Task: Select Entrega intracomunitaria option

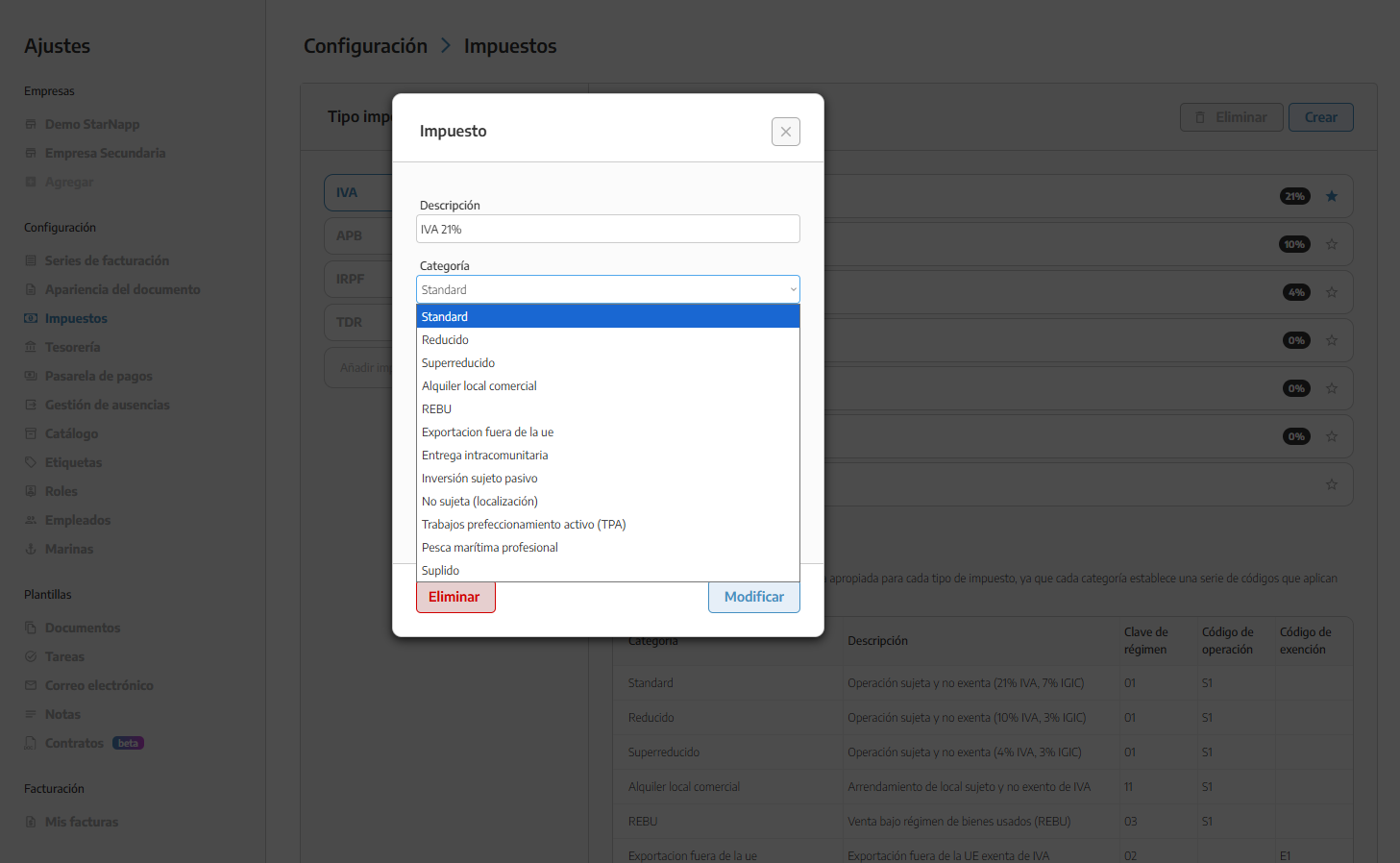Action: coord(484,456)
